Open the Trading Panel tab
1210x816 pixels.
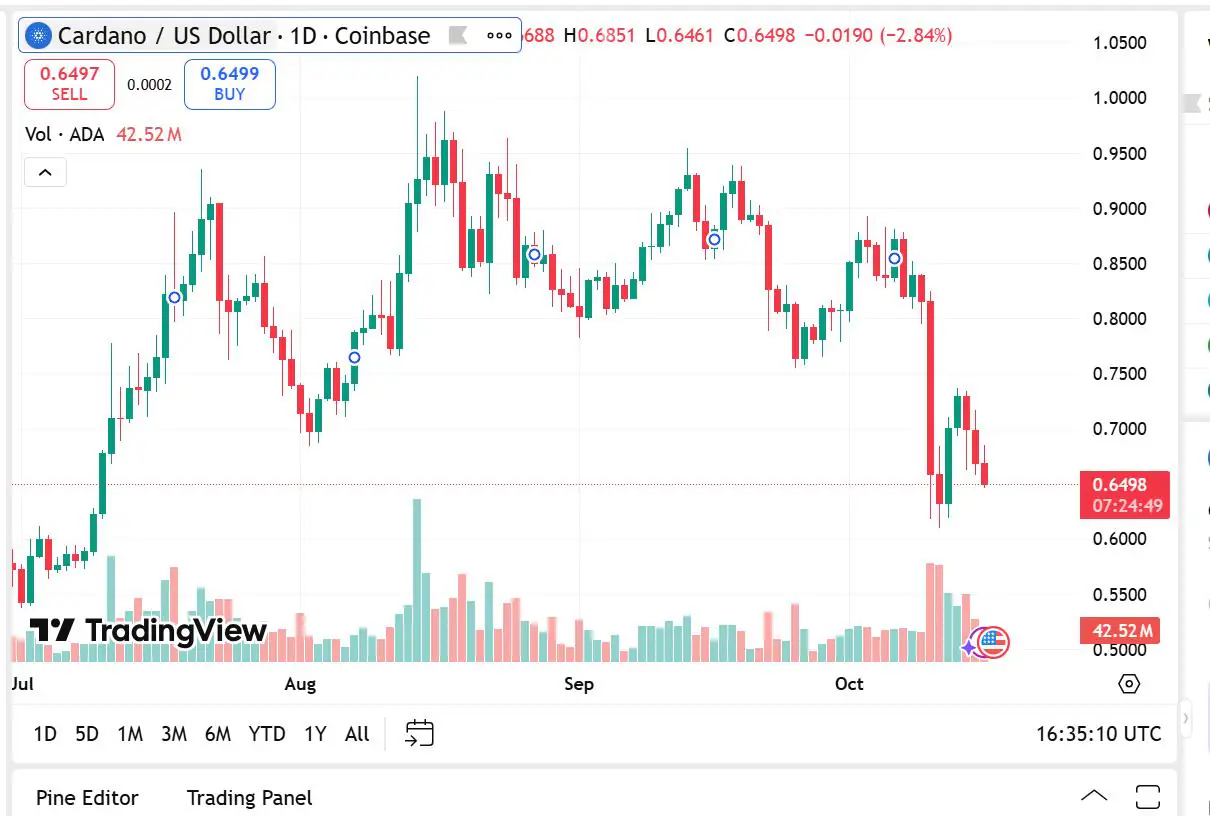pyautogui.click(x=249, y=798)
